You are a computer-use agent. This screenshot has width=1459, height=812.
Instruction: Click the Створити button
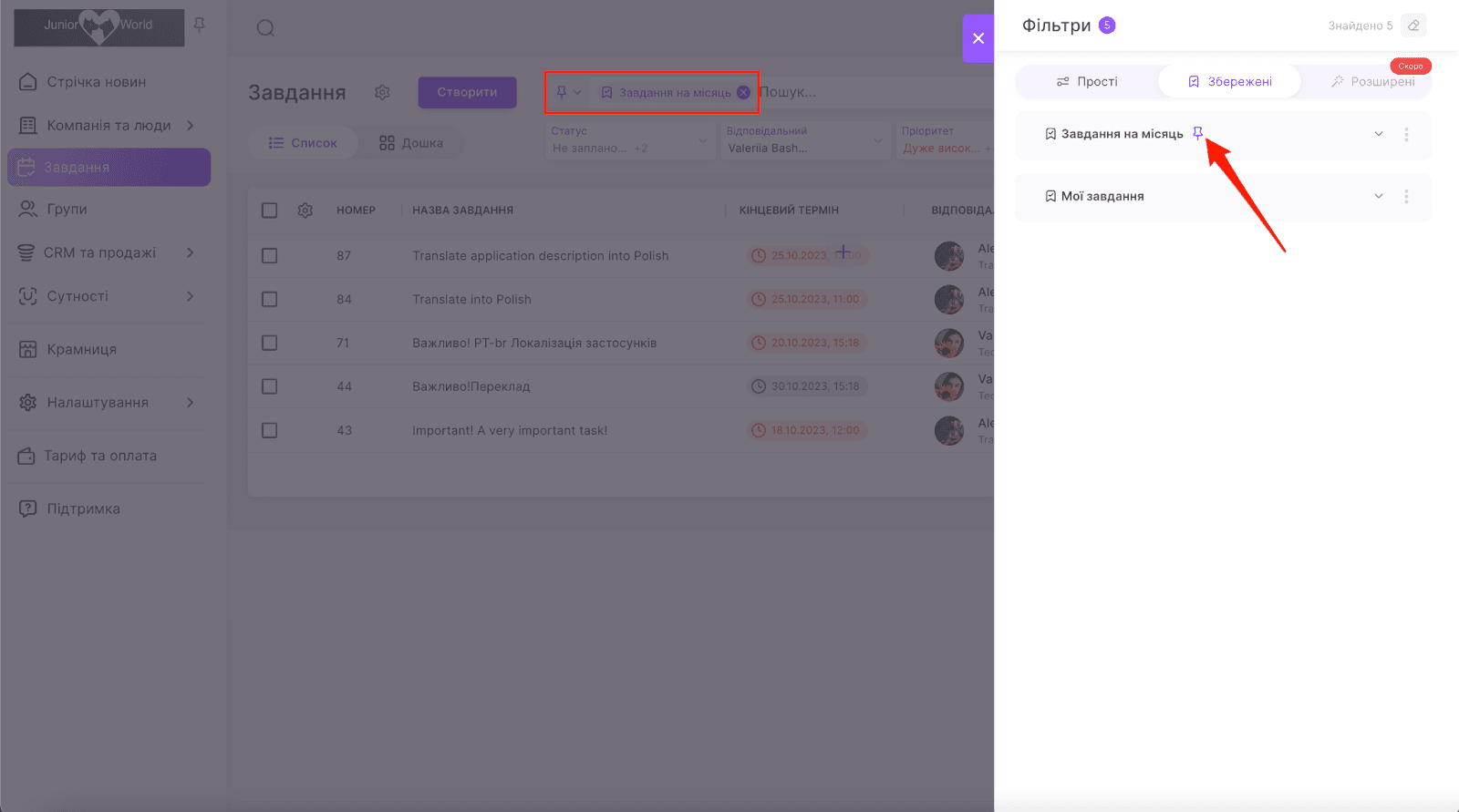(x=467, y=92)
